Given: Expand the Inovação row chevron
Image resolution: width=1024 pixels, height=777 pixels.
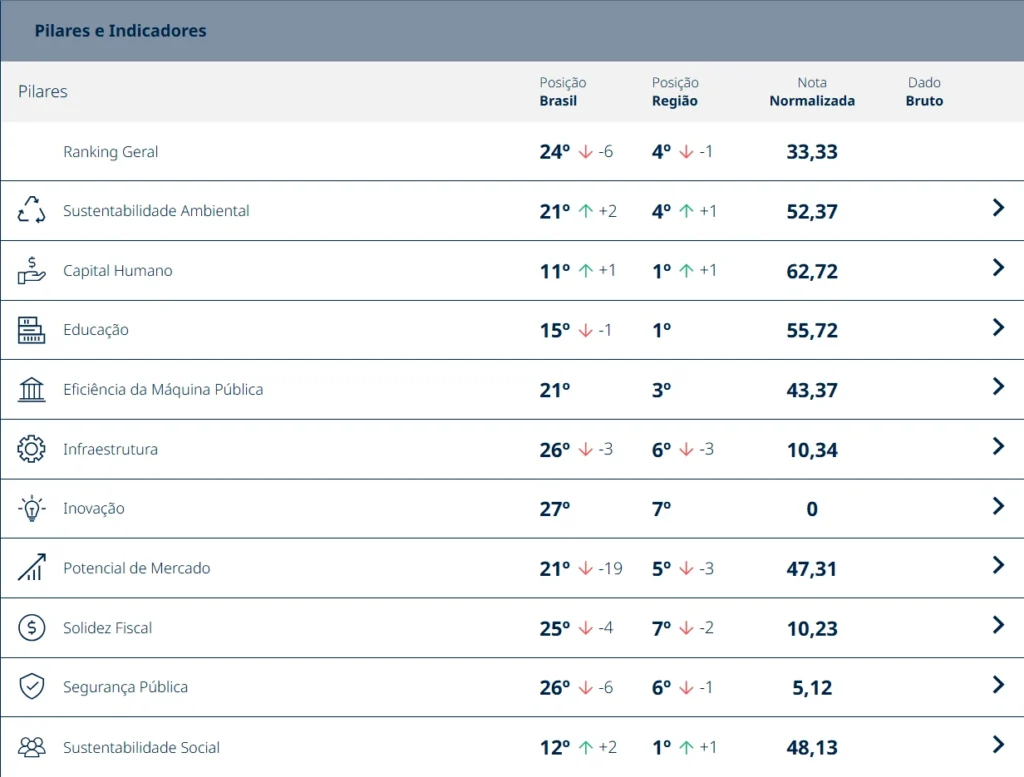Looking at the screenshot, I should 998,505.
